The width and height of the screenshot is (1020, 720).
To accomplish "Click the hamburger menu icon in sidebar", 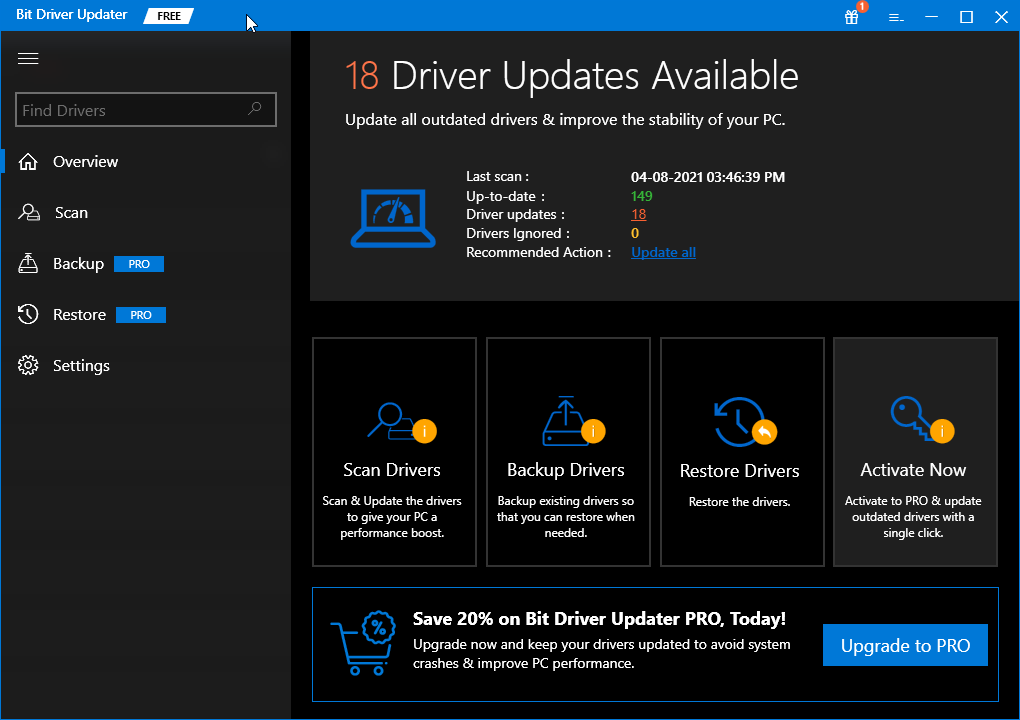I will click(28, 59).
